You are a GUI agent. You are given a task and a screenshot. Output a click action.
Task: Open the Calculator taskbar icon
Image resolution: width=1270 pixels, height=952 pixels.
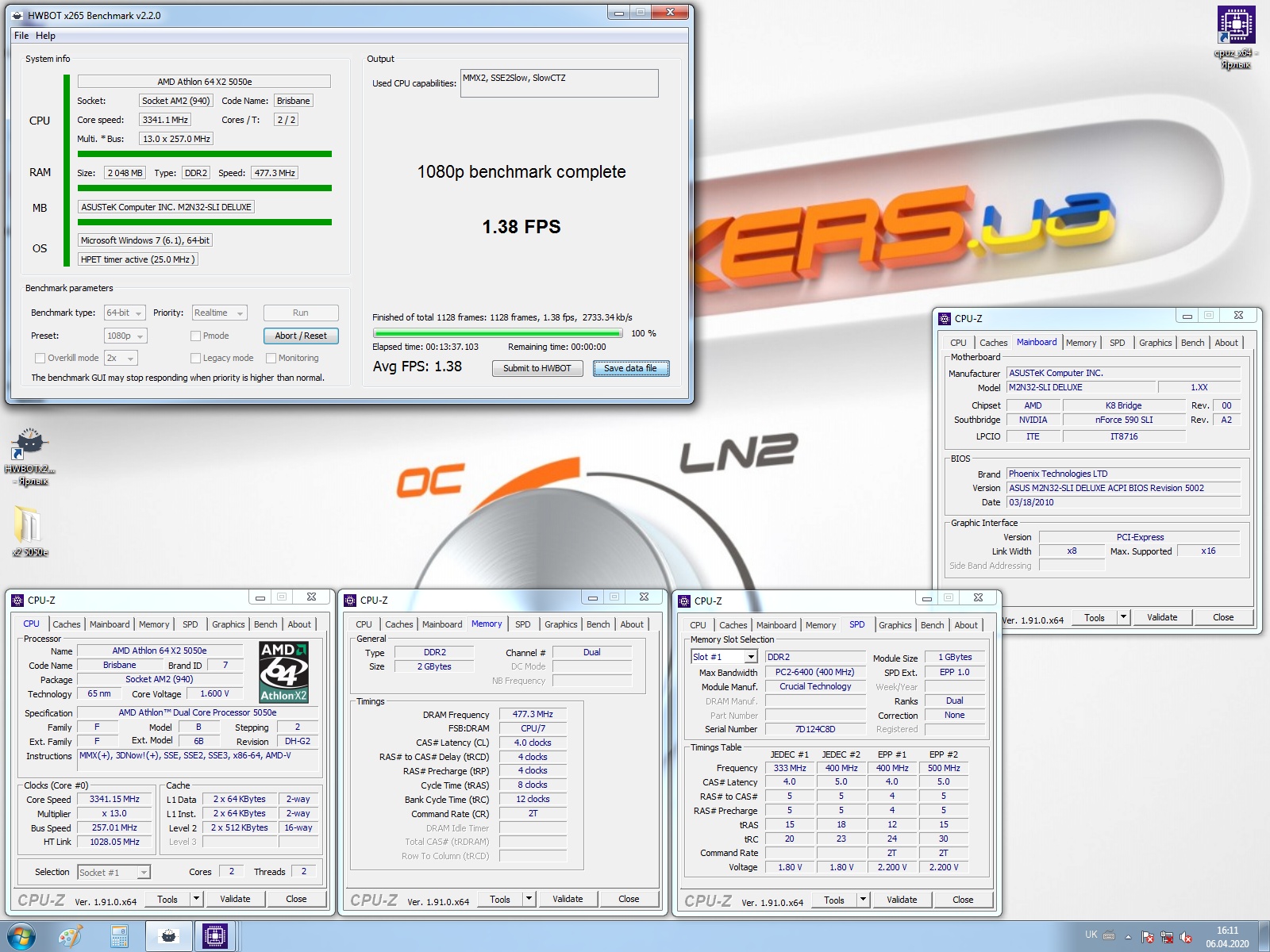(119, 937)
